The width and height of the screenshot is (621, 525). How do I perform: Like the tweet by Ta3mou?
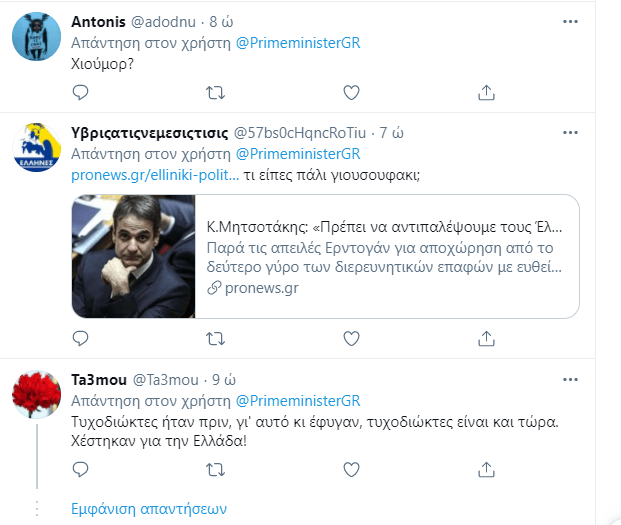coord(351,469)
